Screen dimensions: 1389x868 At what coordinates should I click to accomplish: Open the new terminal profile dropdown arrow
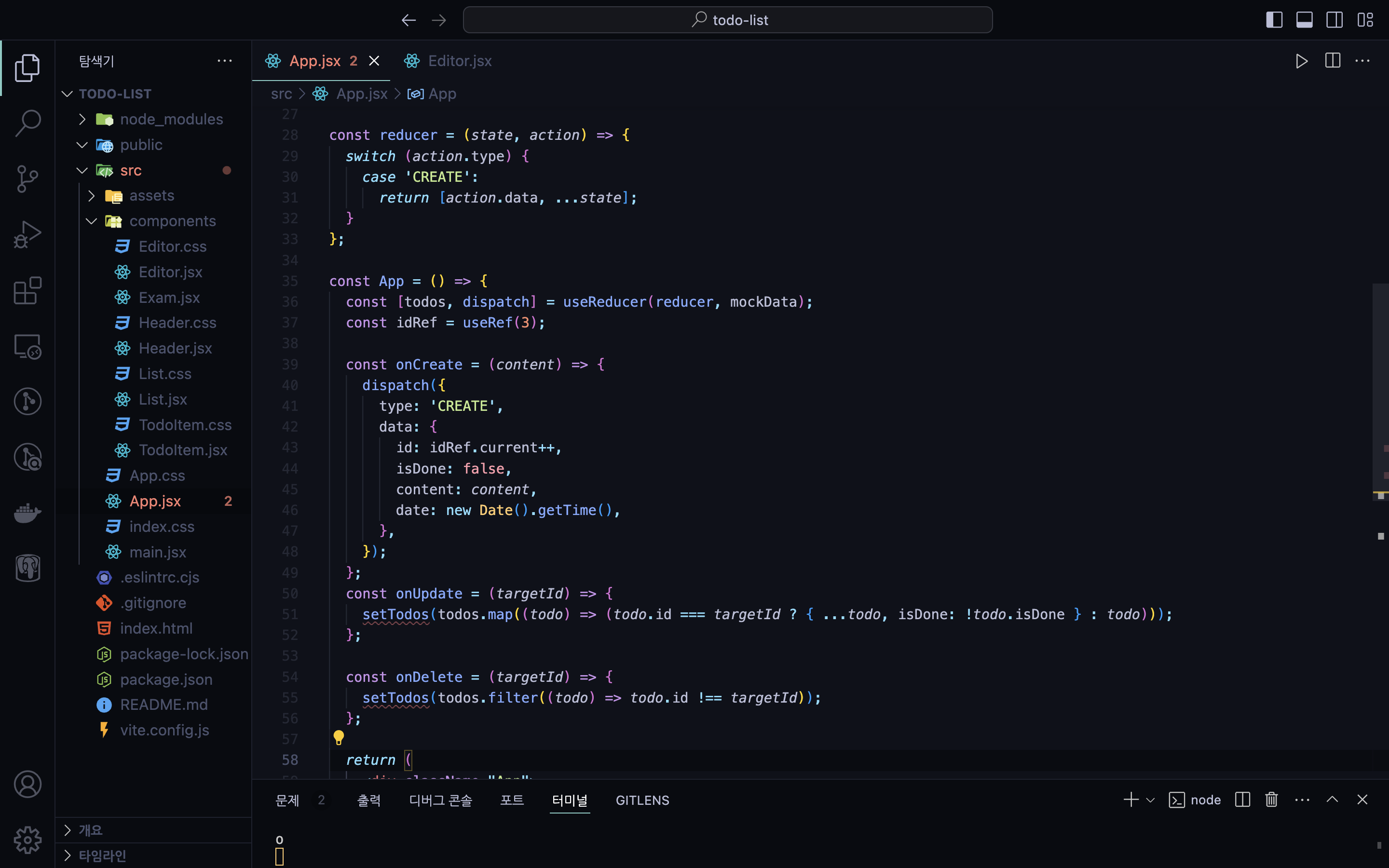click(1150, 800)
